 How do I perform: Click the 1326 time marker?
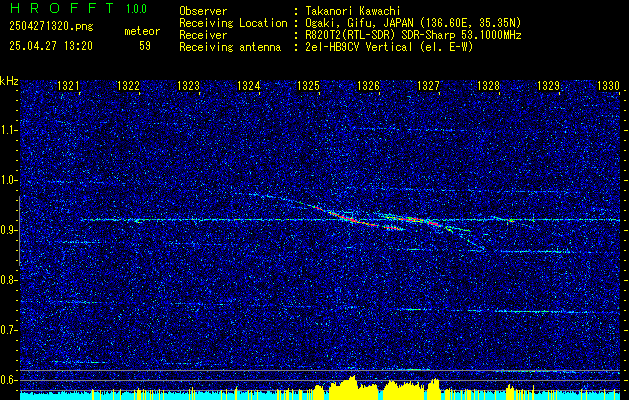(x=368, y=85)
